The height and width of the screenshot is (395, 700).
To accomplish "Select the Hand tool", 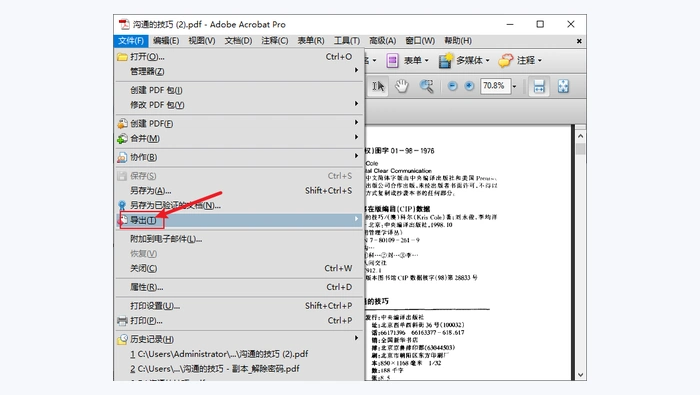I will 402,86.
